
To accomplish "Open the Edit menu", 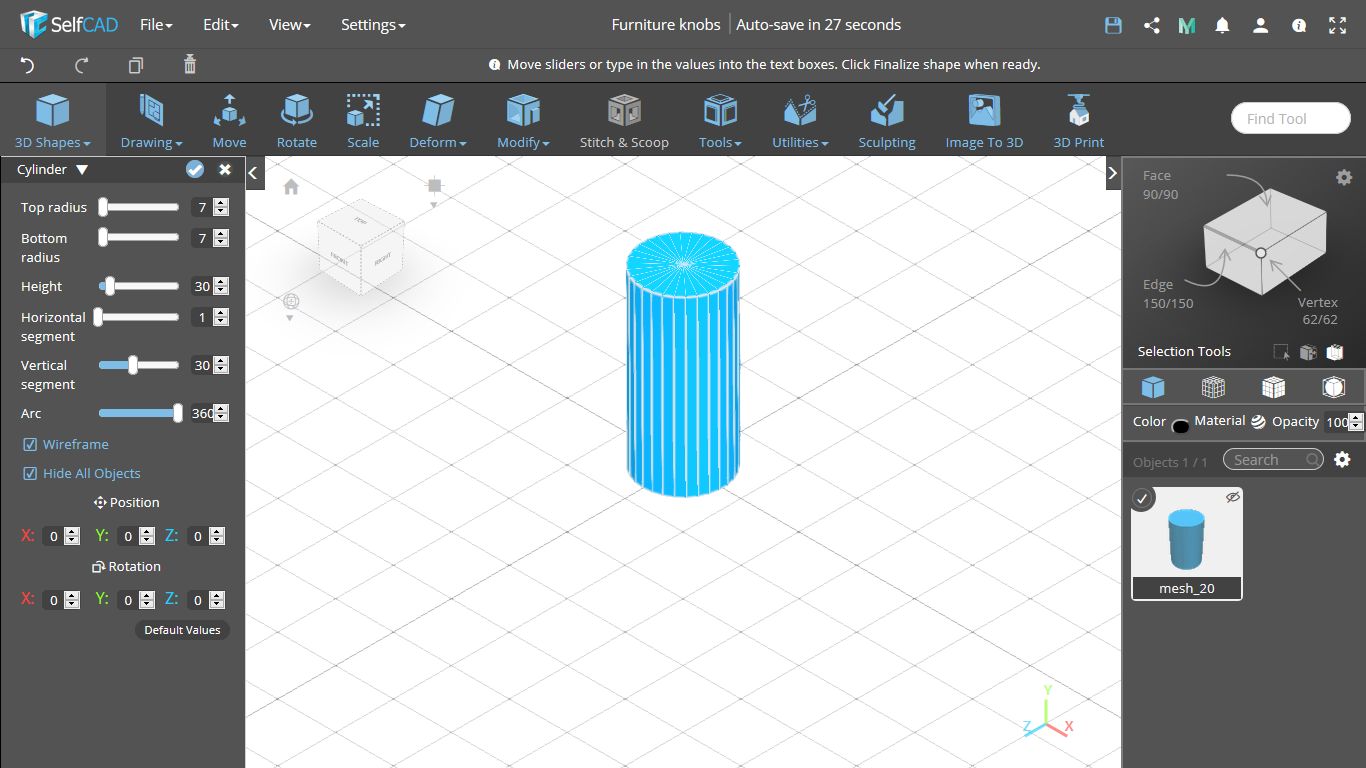I will (x=221, y=25).
